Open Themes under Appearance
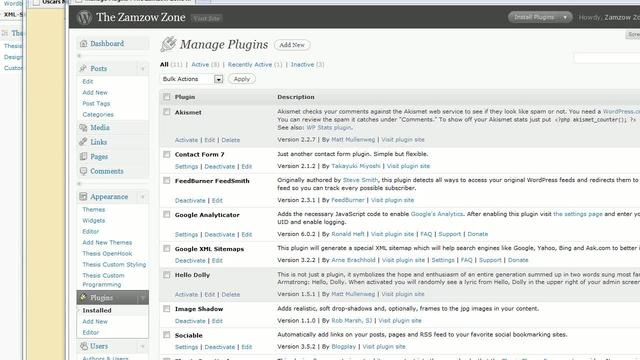Screen dimensions: 640x360 point(93,209)
